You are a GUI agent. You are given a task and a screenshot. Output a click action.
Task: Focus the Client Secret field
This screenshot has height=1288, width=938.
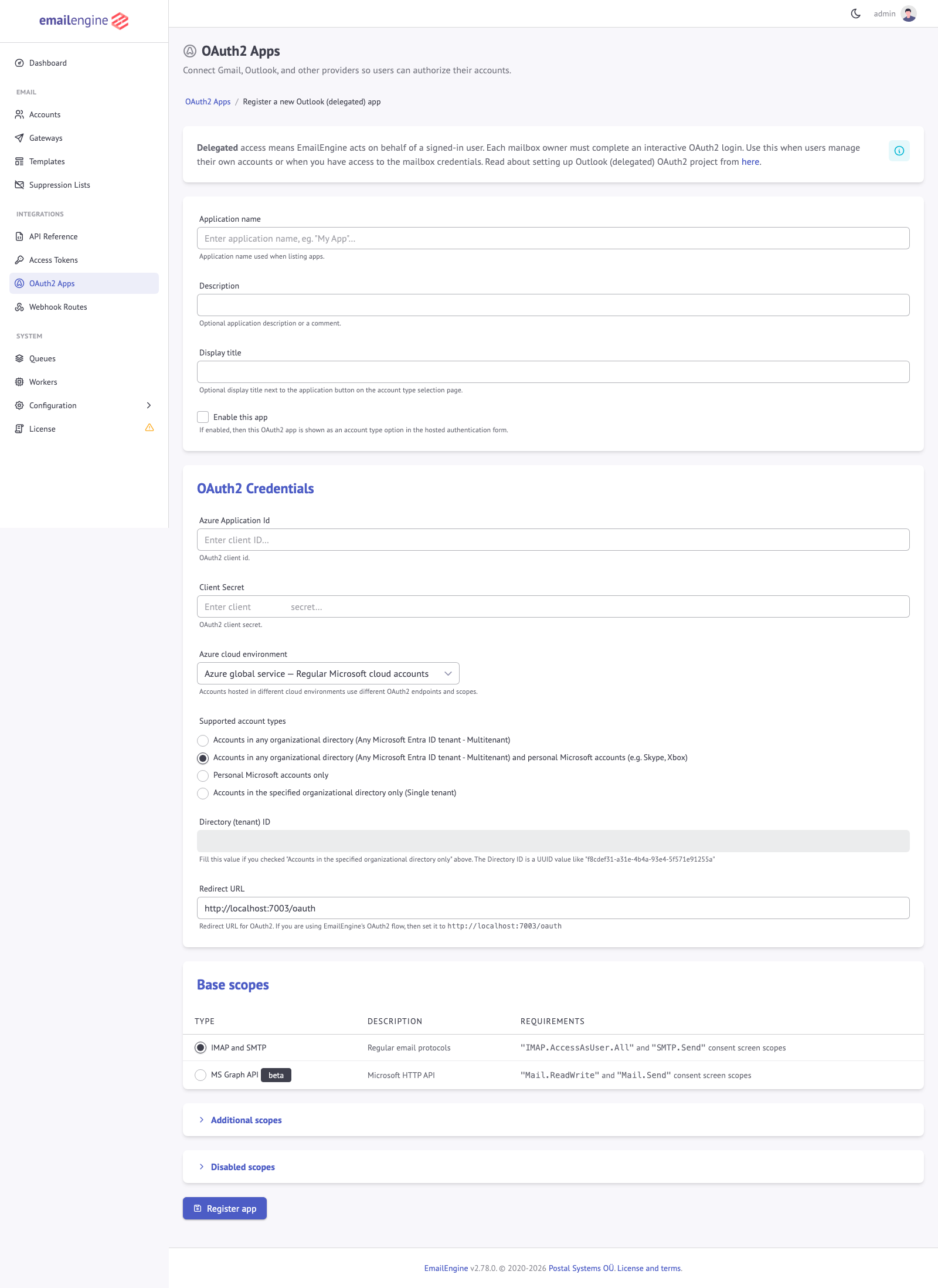point(553,606)
